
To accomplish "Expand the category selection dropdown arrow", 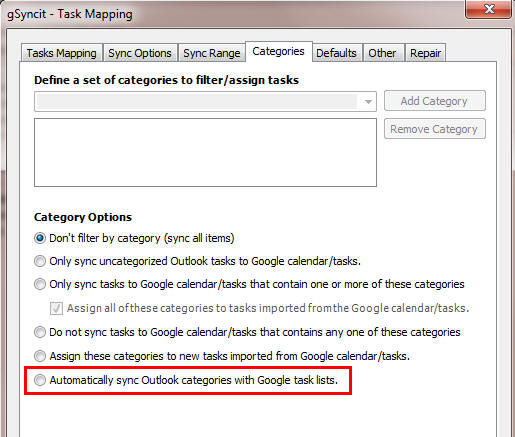I will (368, 102).
